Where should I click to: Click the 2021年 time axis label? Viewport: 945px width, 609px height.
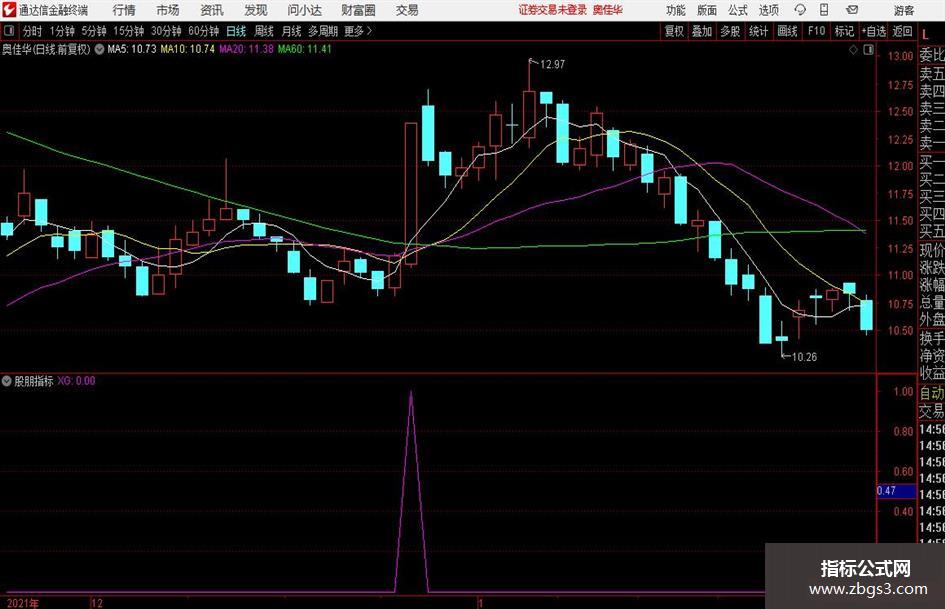[22, 603]
